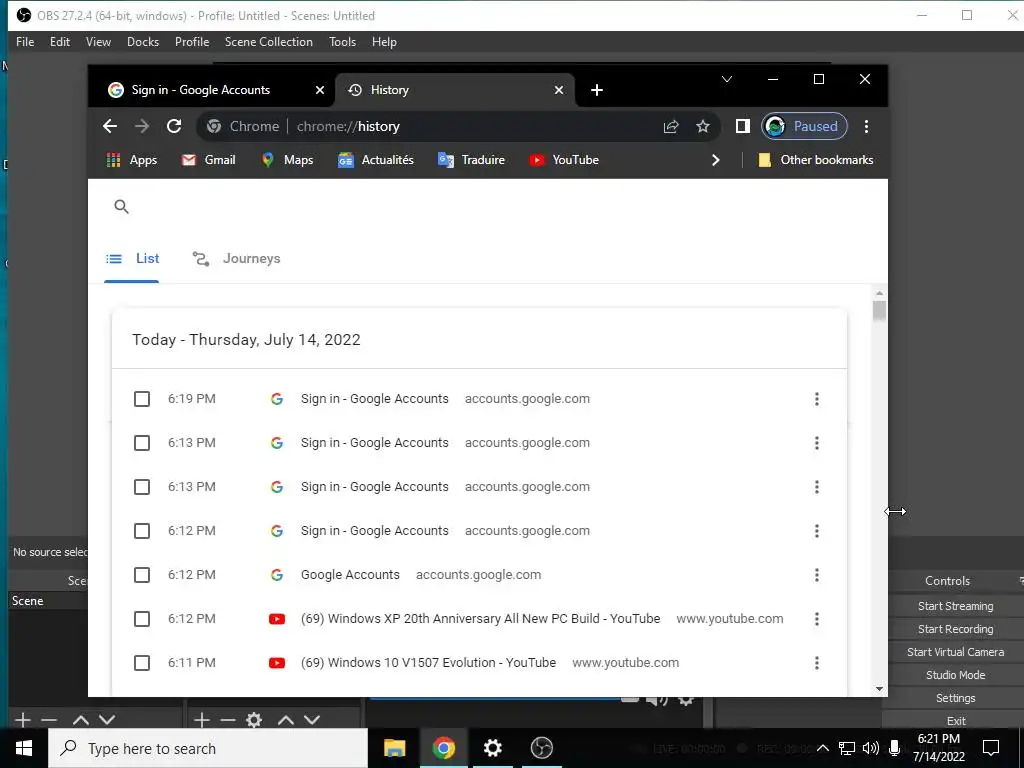
Task: Check the Windows XP 20th Anniversary entry
Action: [142, 619]
